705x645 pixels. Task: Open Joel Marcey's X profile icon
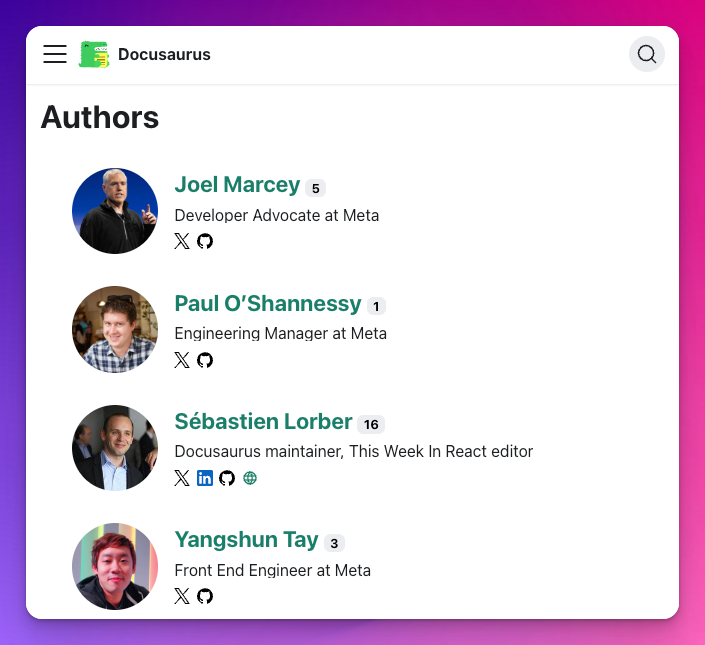click(182, 241)
